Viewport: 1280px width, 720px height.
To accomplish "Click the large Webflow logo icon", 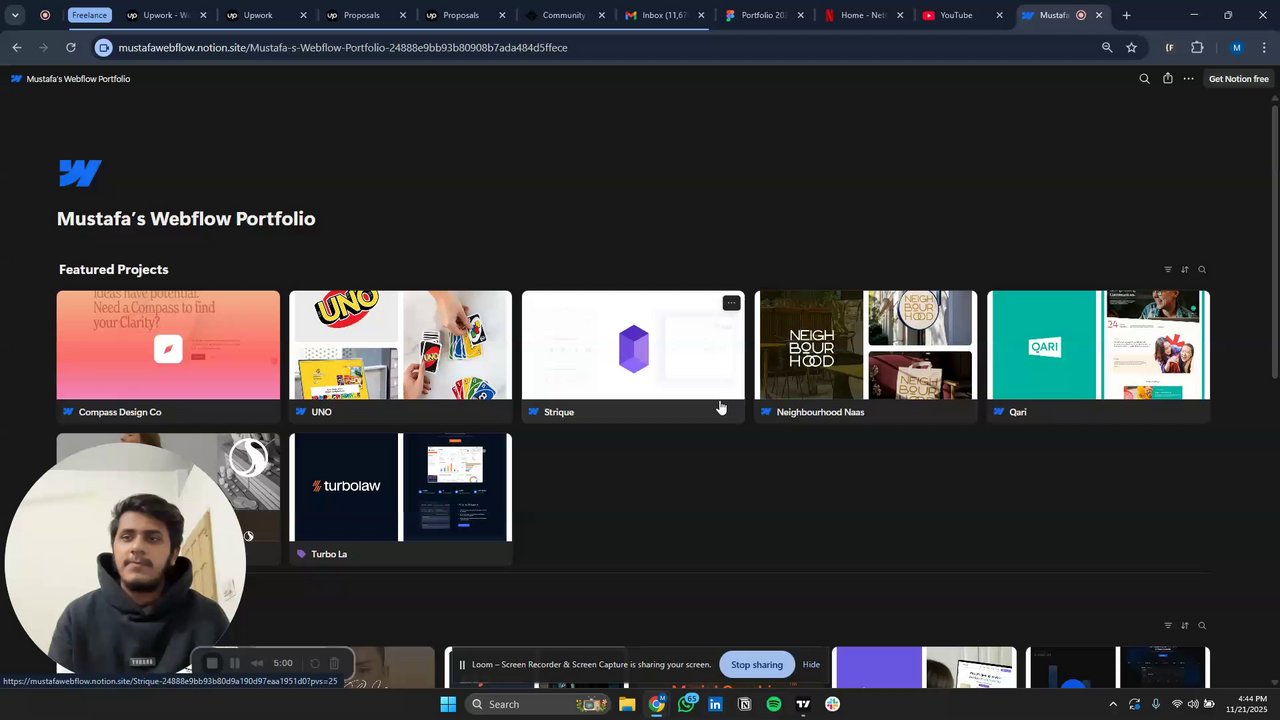I will coord(80,173).
